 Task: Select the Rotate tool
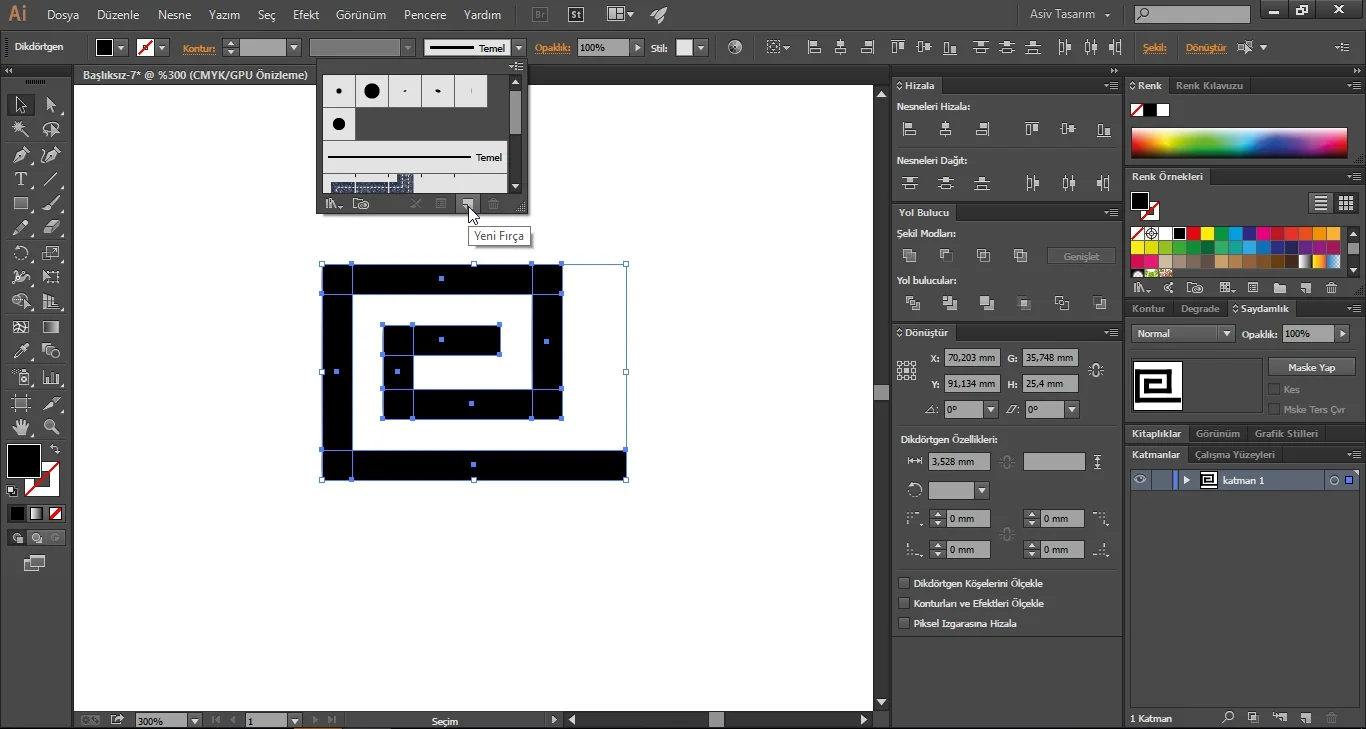(x=20, y=254)
